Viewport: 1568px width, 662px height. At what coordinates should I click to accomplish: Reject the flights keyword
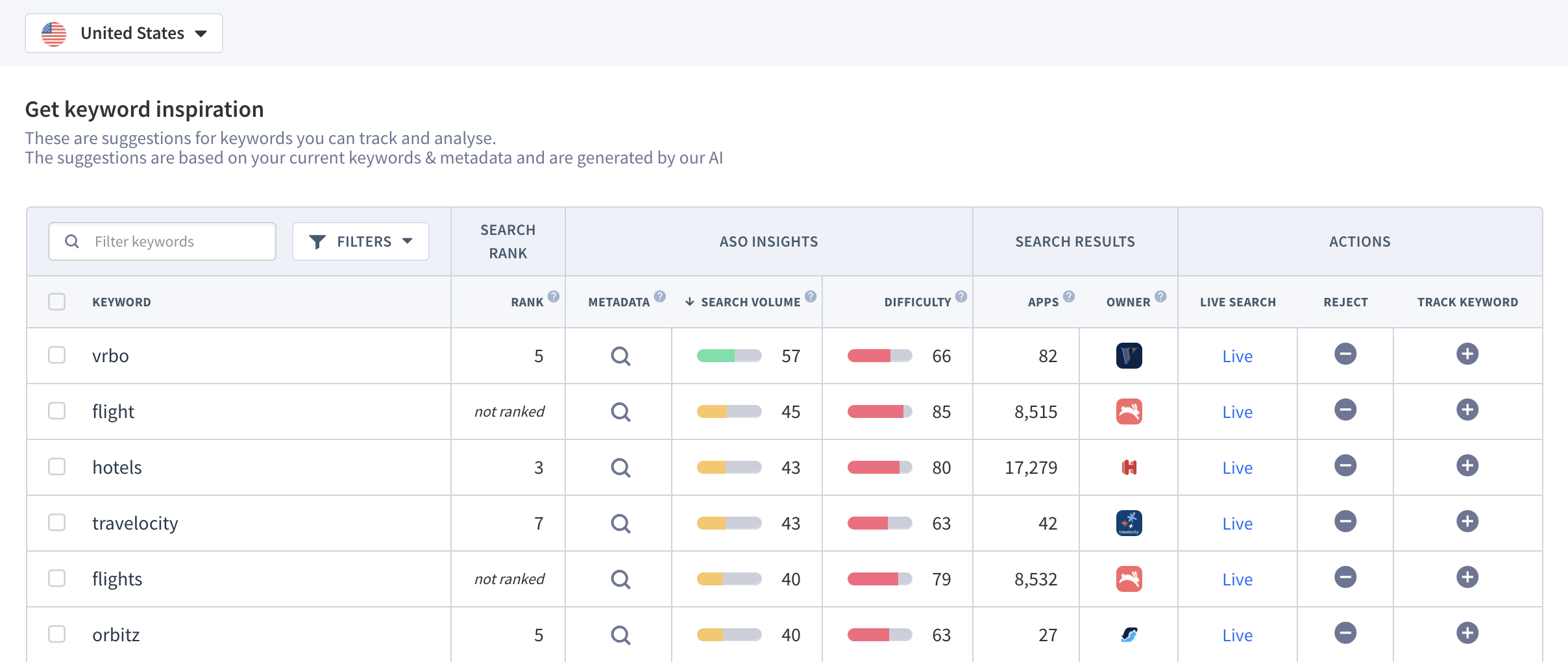click(x=1345, y=577)
